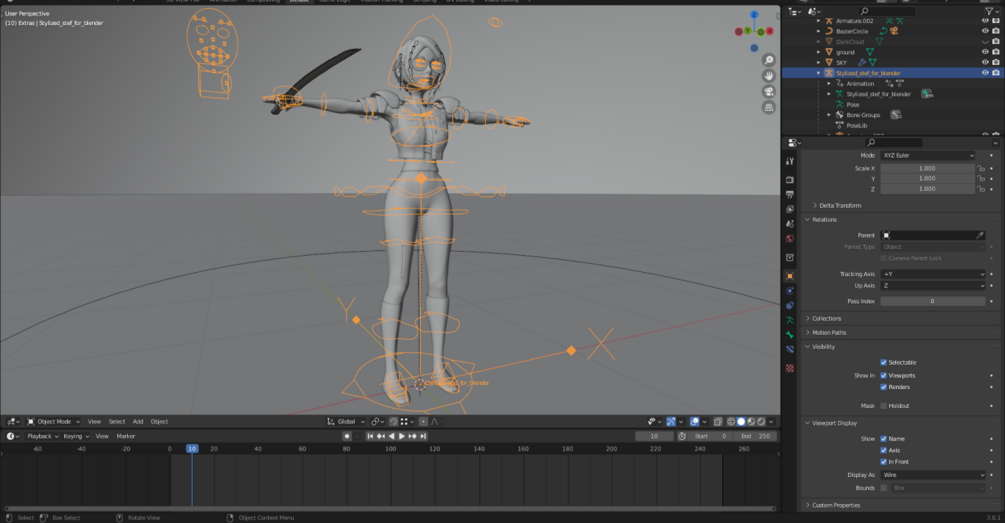Toggle X-ray display in viewport header
Screen dimensions: 1005x523
coord(718,422)
